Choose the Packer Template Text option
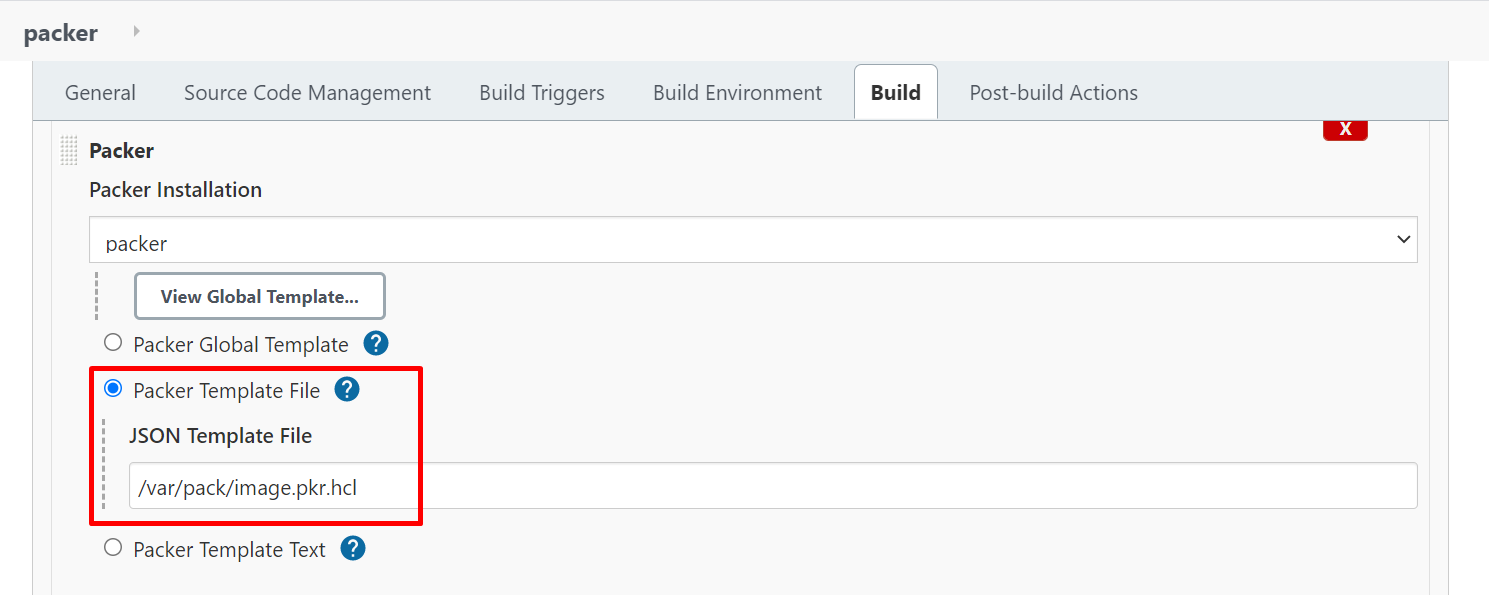The image size is (1489, 595). pos(113,547)
